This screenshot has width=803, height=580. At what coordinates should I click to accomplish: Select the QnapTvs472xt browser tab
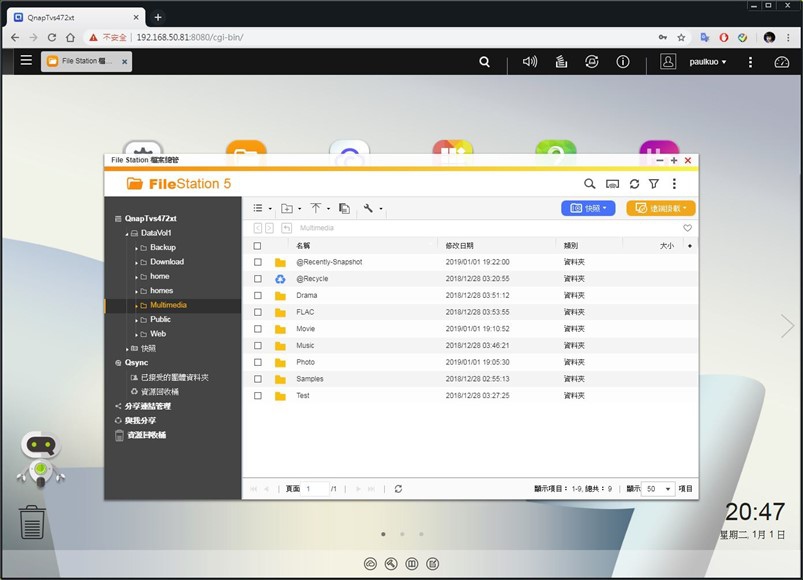(x=75, y=17)
